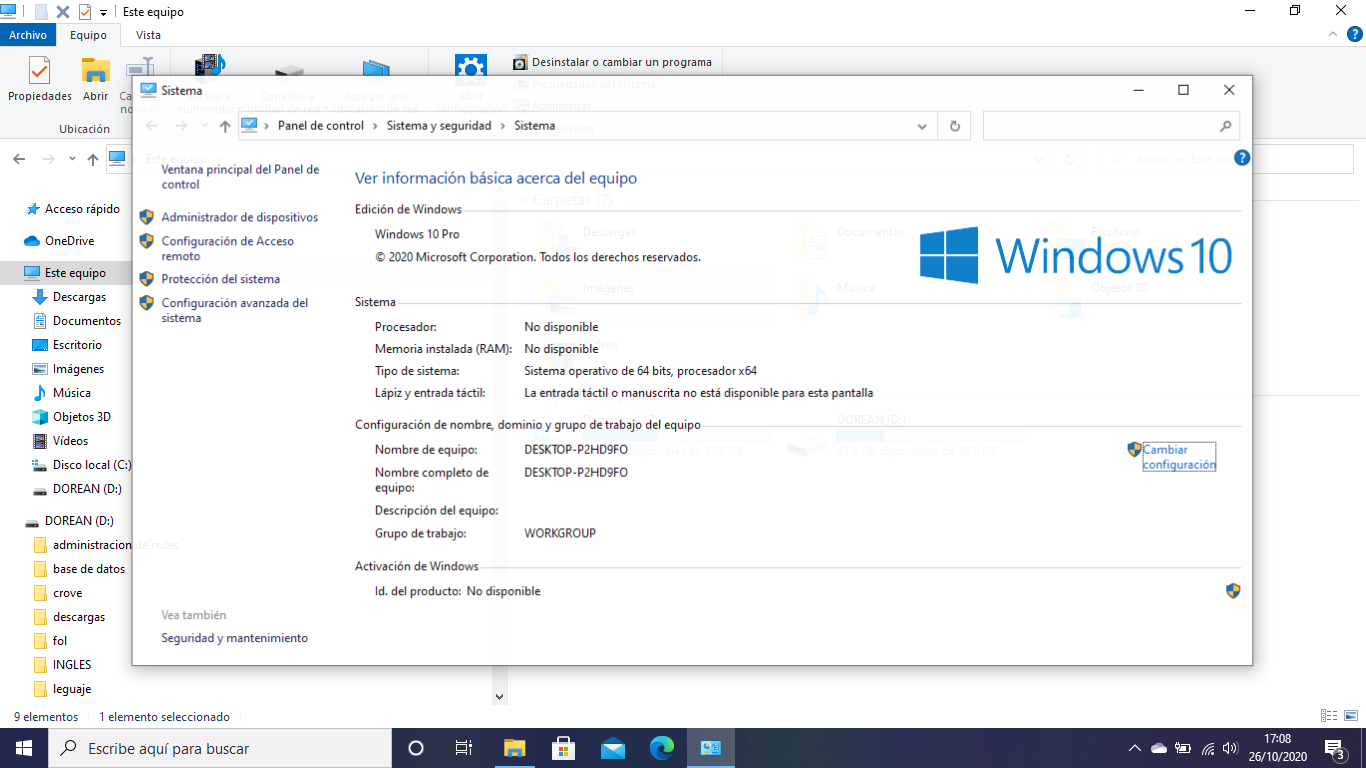The width and height of the screenshot is (1366, 768).
Task: Click the Cambiar configuración link
Action: [x=1179, y=457]
